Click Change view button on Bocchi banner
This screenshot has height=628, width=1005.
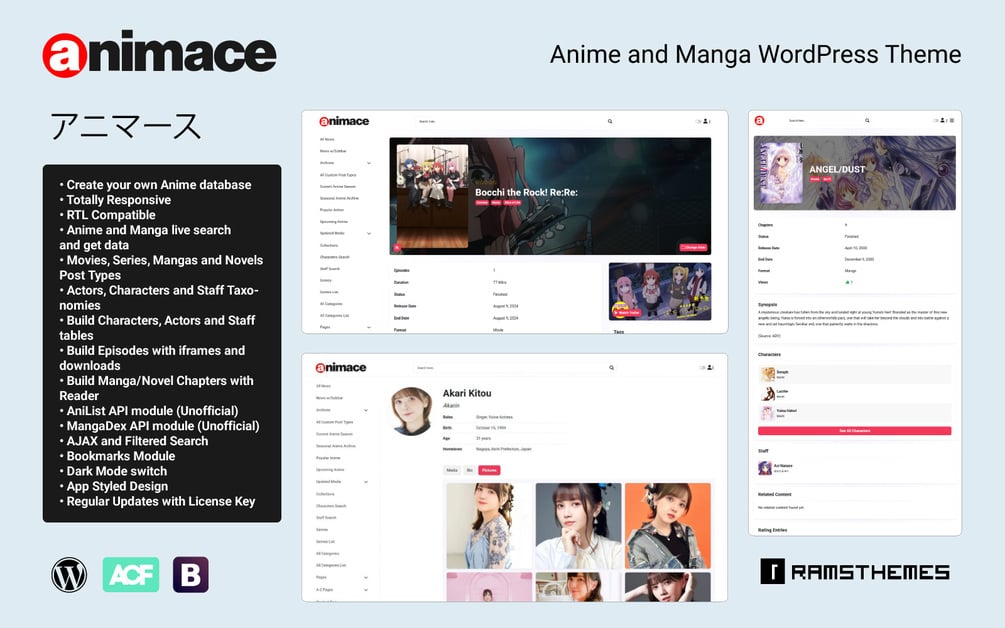point(693,247)
